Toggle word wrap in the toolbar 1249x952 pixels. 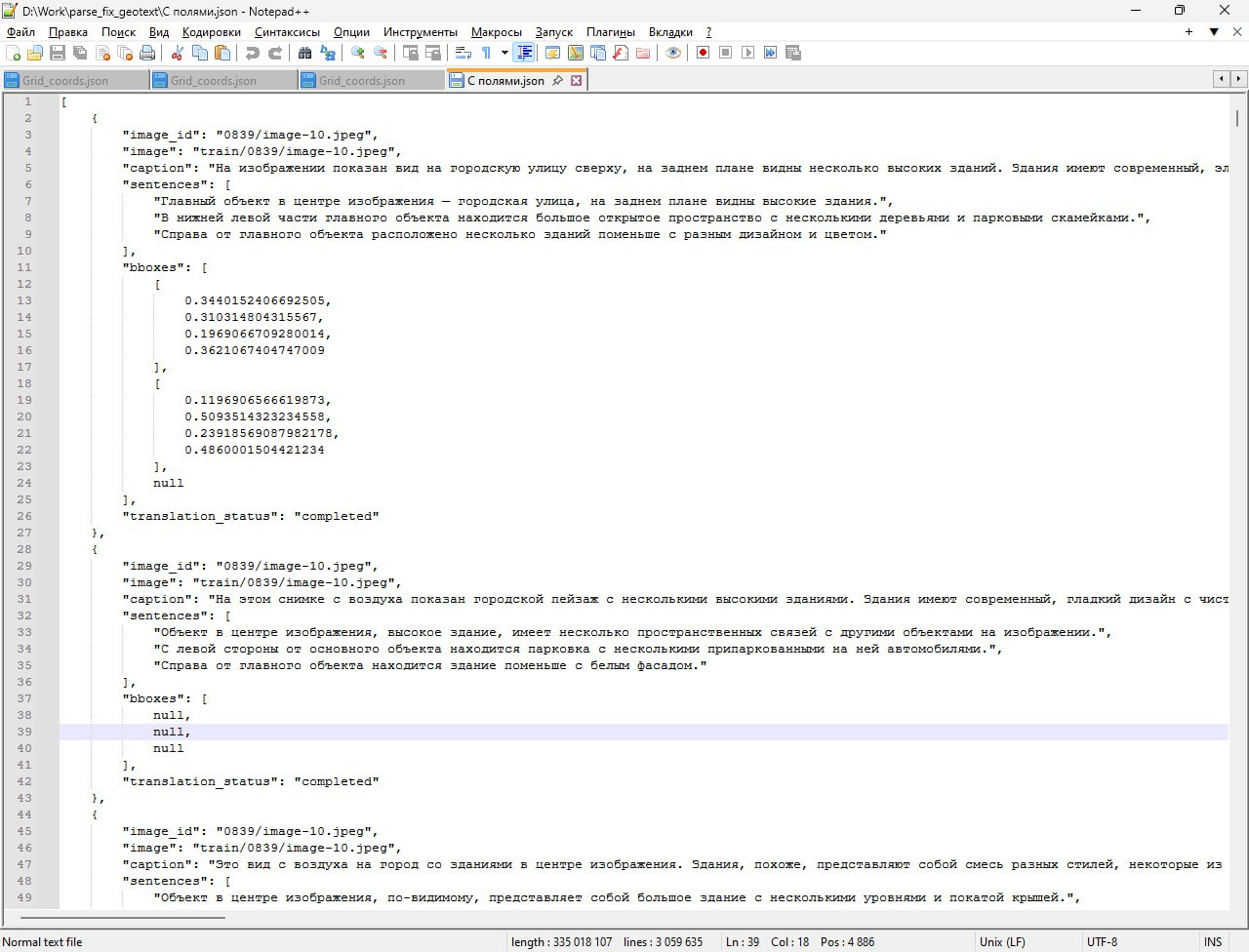coord(463,53)
